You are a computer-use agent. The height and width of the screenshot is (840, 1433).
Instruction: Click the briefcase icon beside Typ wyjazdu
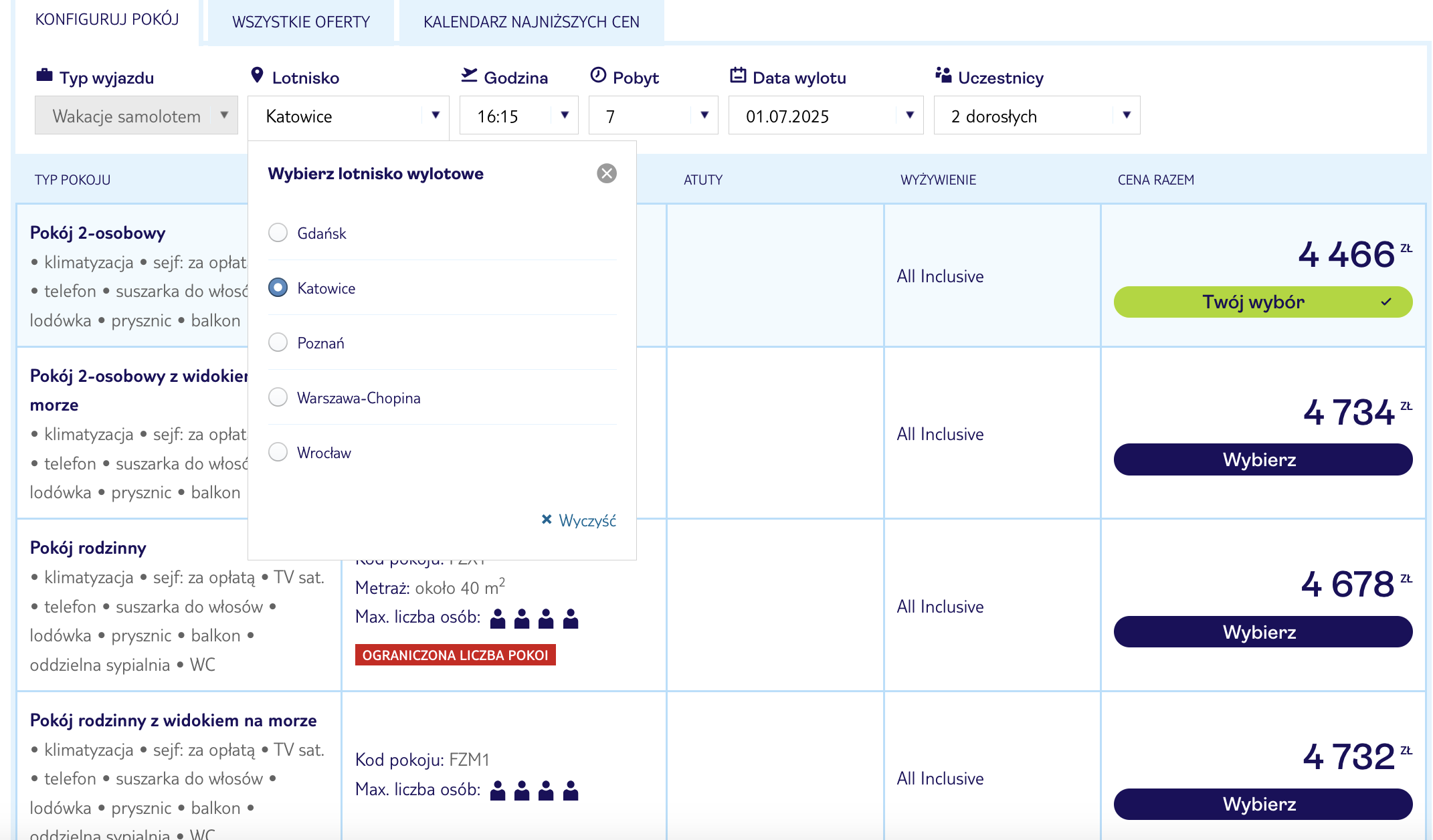click(x=44, y=75)
